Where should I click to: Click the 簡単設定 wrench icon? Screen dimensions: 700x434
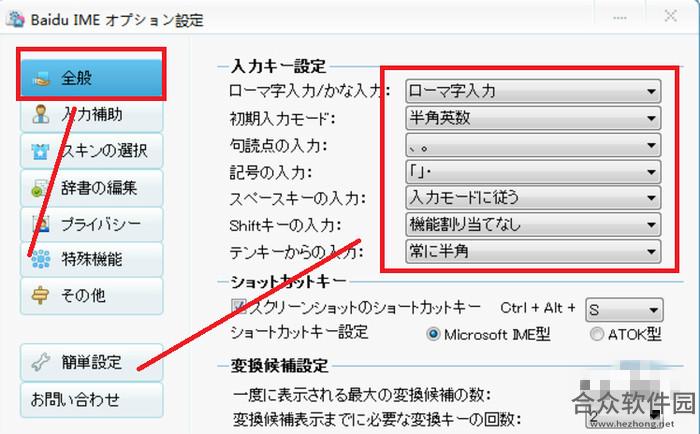[x=41, y=362]
